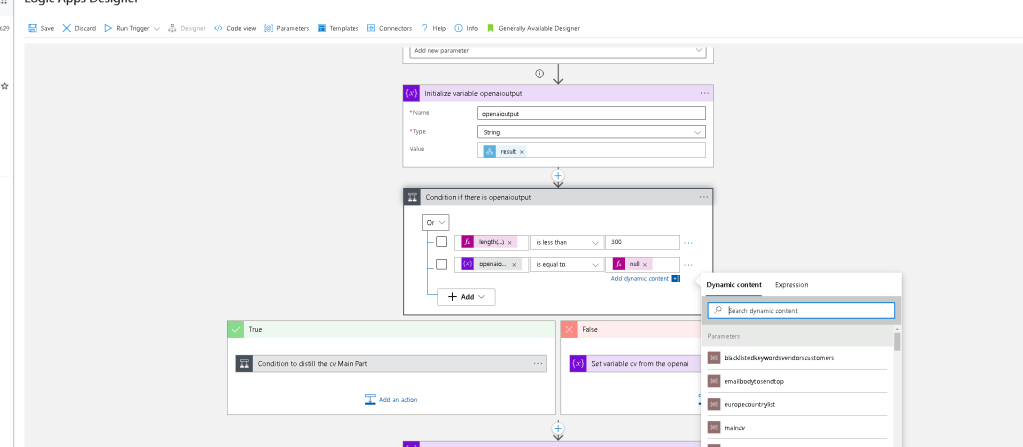Click the Condition if there is openaioutput icon
The height and width of the screenshot is (447, 1023).
(412, 197)
